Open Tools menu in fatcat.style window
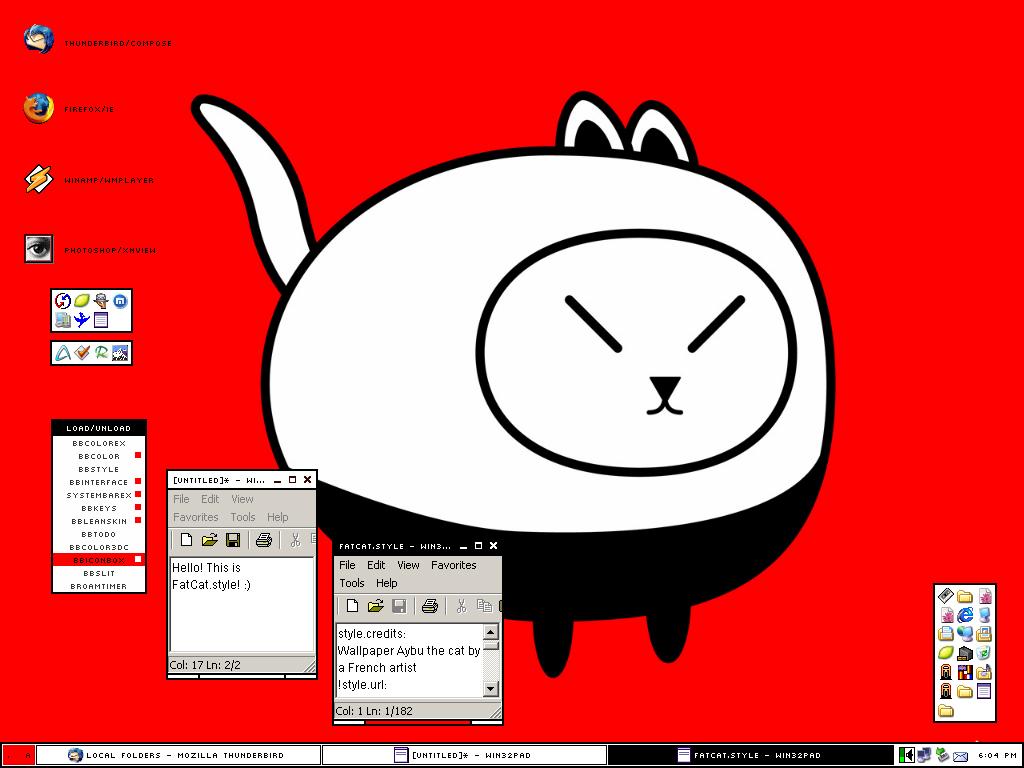Image resolution: width=1024 pixels, height=768 pixels. pos(351,583)
